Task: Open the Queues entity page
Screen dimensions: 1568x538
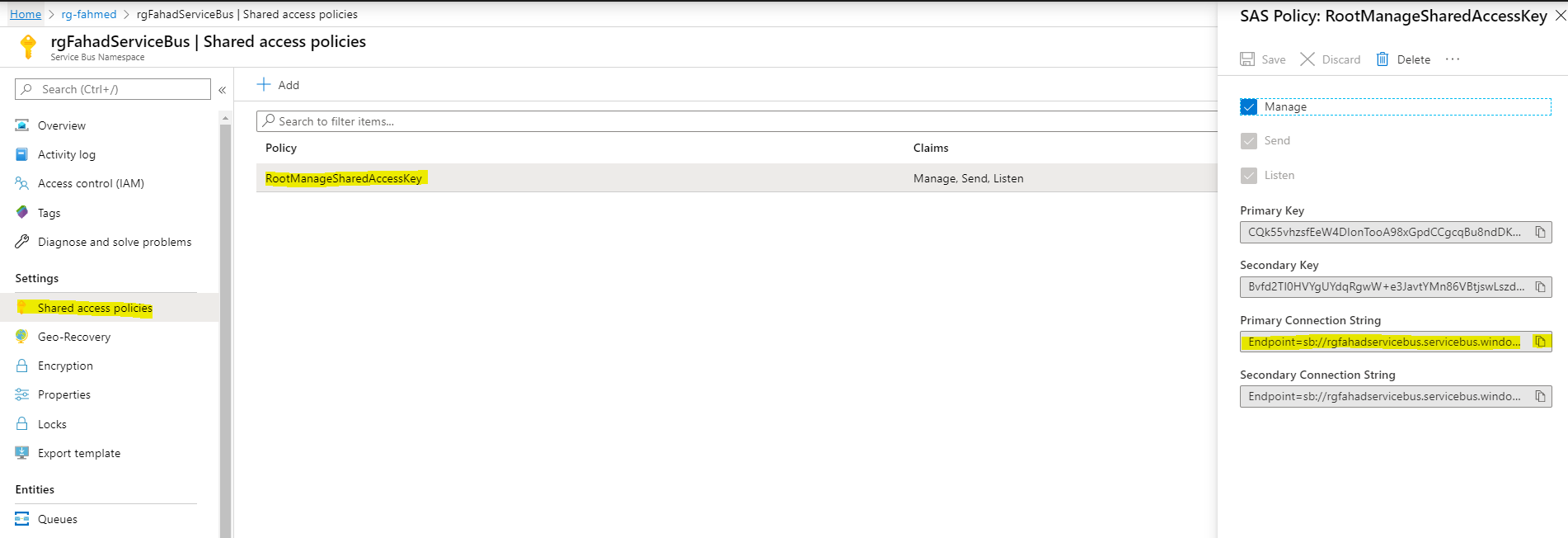Action: (58, 519)
